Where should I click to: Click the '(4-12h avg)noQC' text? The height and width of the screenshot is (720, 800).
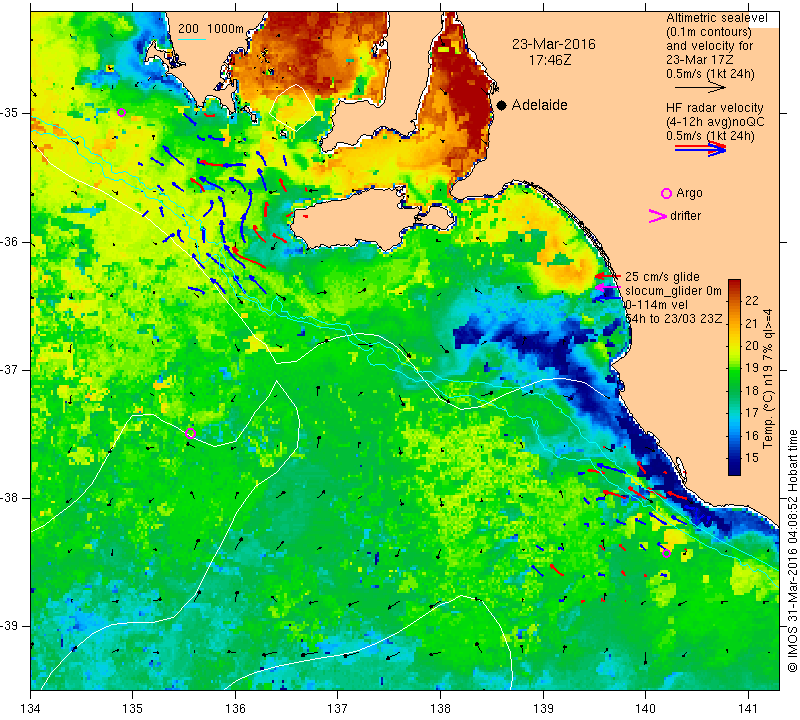(x=715, y=122)
